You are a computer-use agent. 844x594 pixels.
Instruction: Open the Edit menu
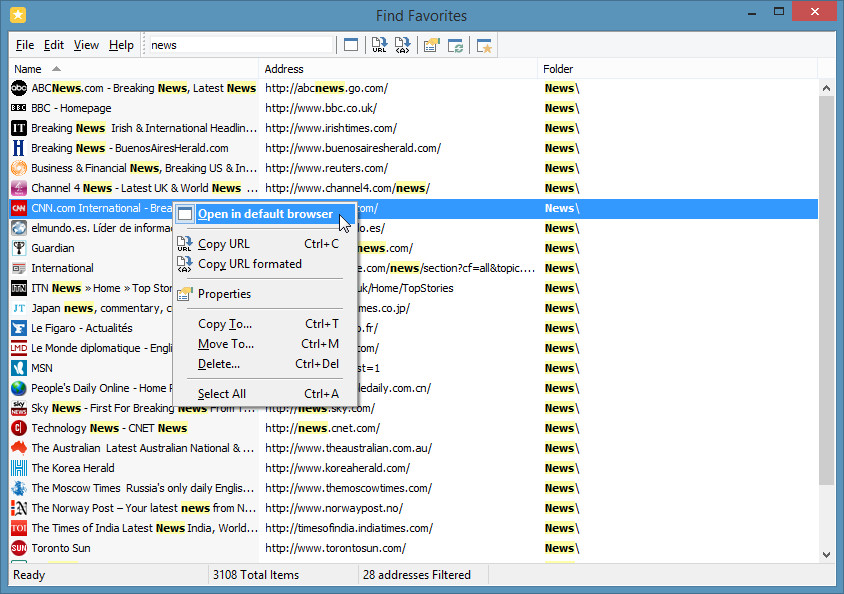tap(54, 45)
